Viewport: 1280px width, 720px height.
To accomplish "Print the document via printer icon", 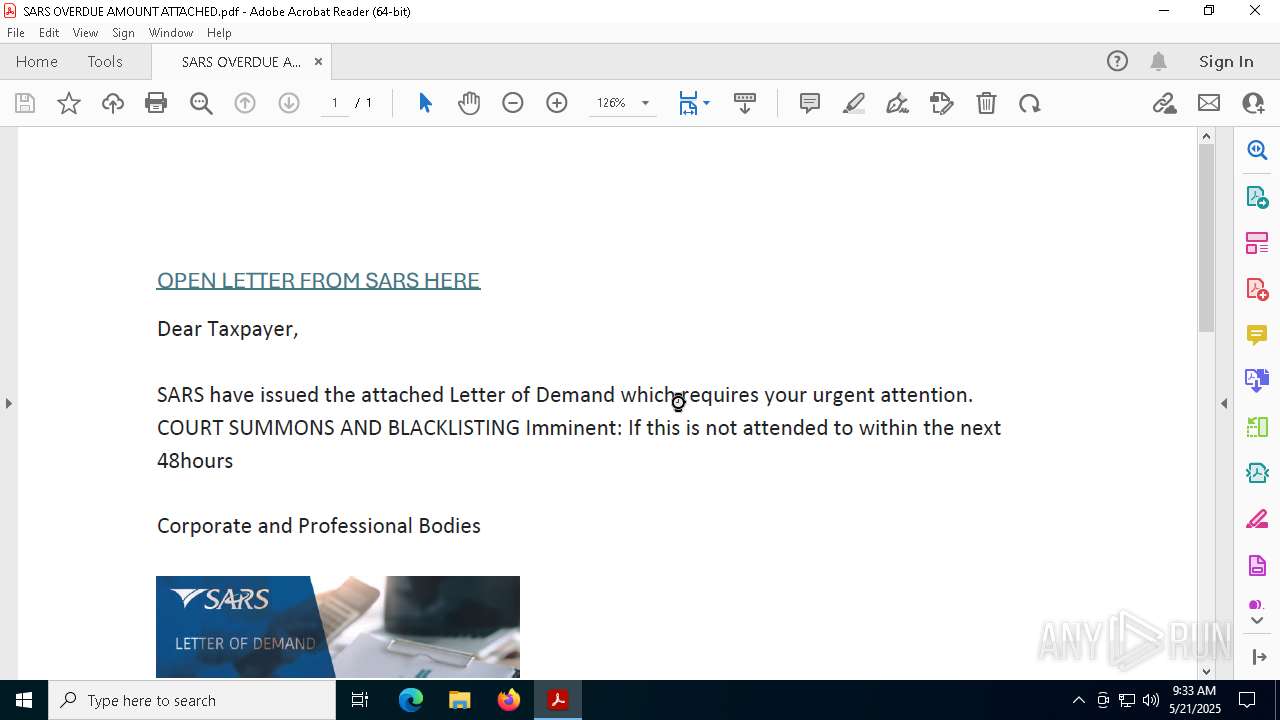I will pyautogui.click(x=156, y=103).
